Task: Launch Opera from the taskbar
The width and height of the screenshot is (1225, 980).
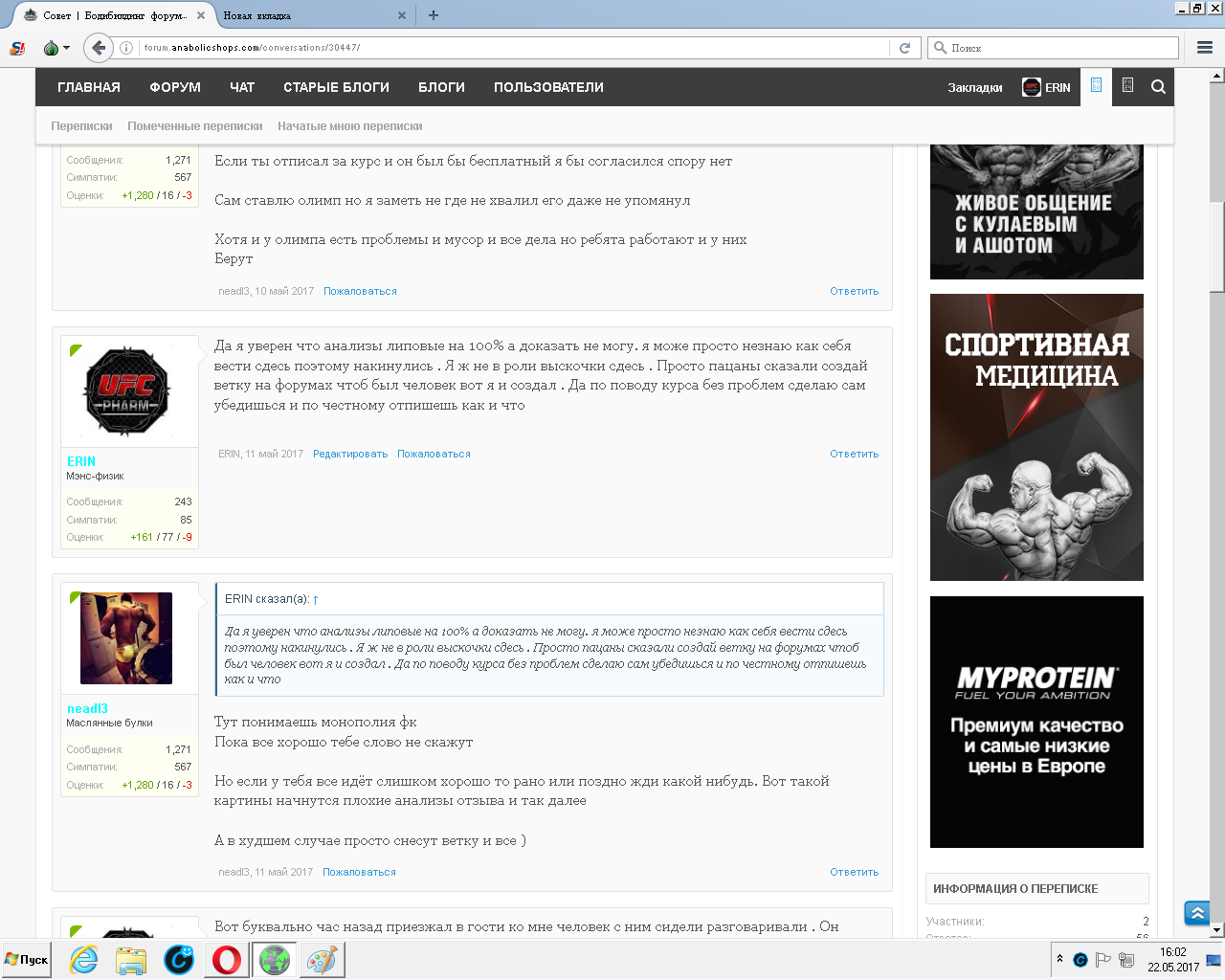Action: point(227,959)
